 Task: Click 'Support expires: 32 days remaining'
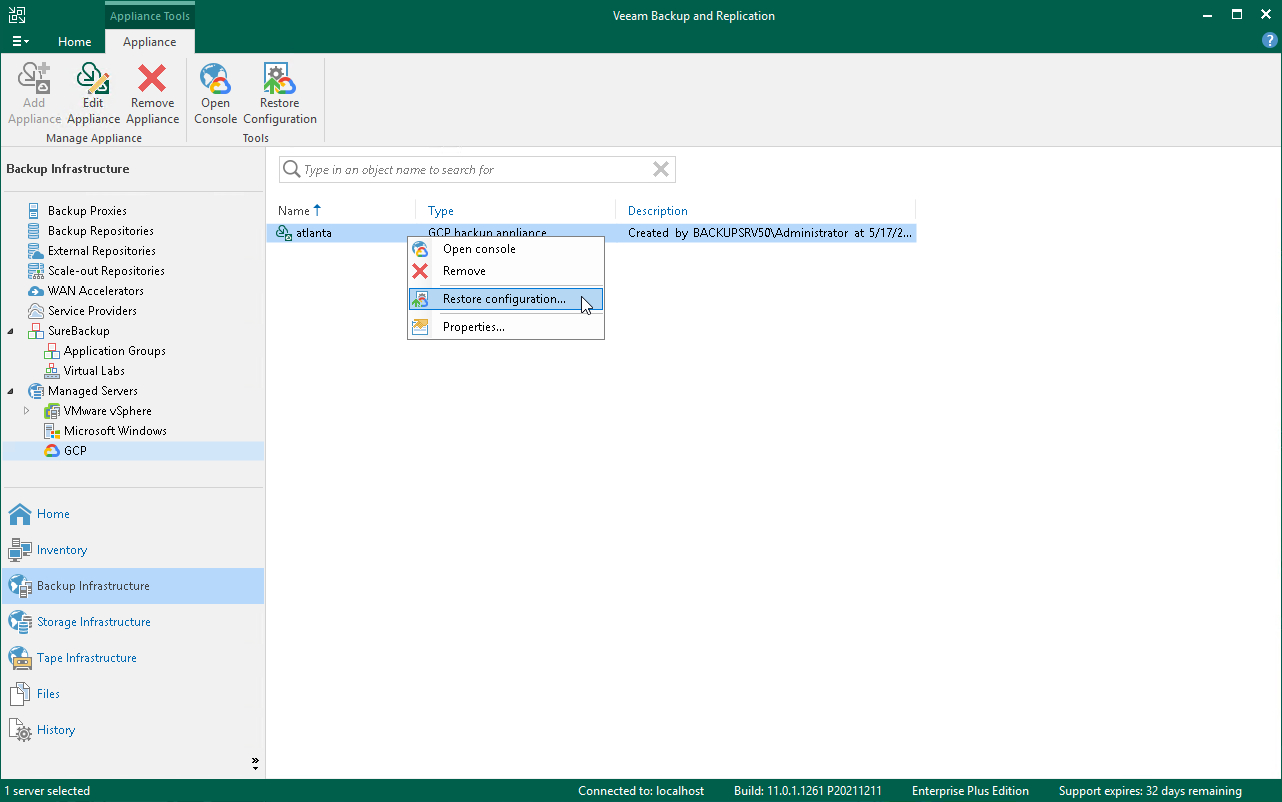coord(1150,791)
